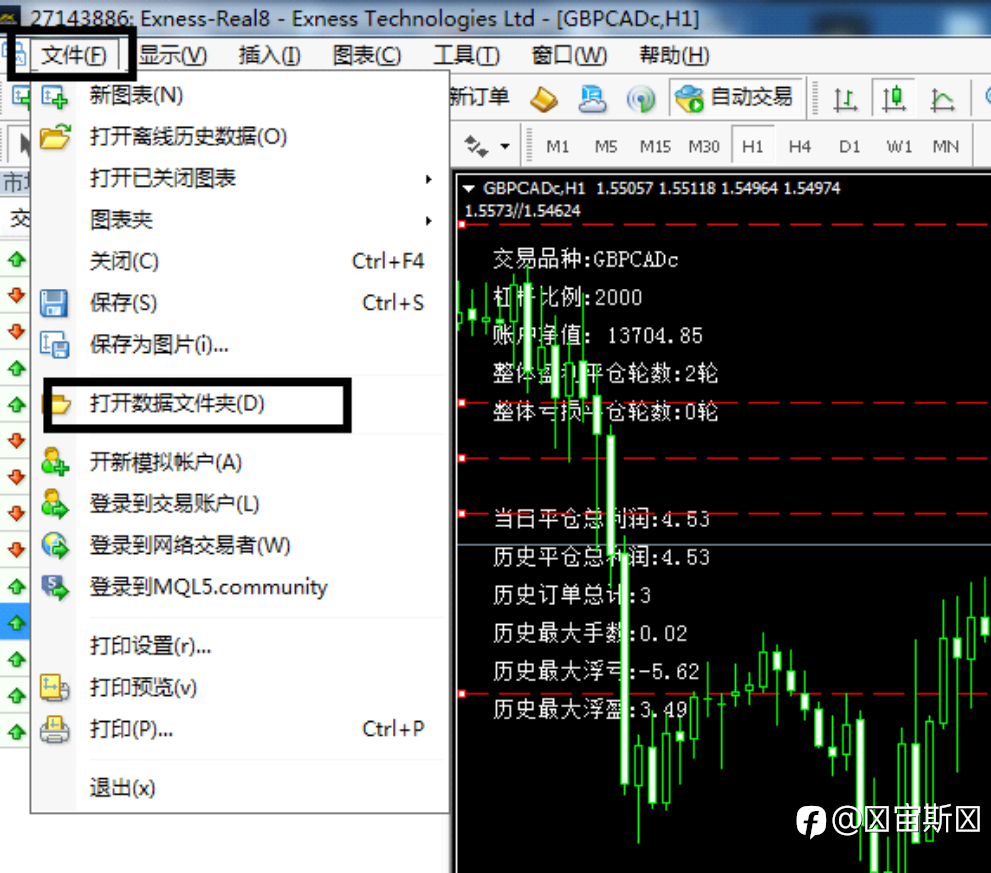Image resolution: width=991 pixels, height=873 pixels.
Task: Choose 关闭(C) in the file menu
Action: (240, 261)
